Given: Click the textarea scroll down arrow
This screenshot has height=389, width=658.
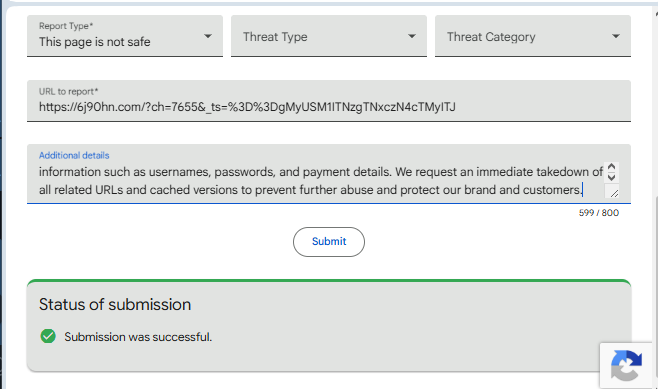Looking at the screenshot, I should [611, 177].
